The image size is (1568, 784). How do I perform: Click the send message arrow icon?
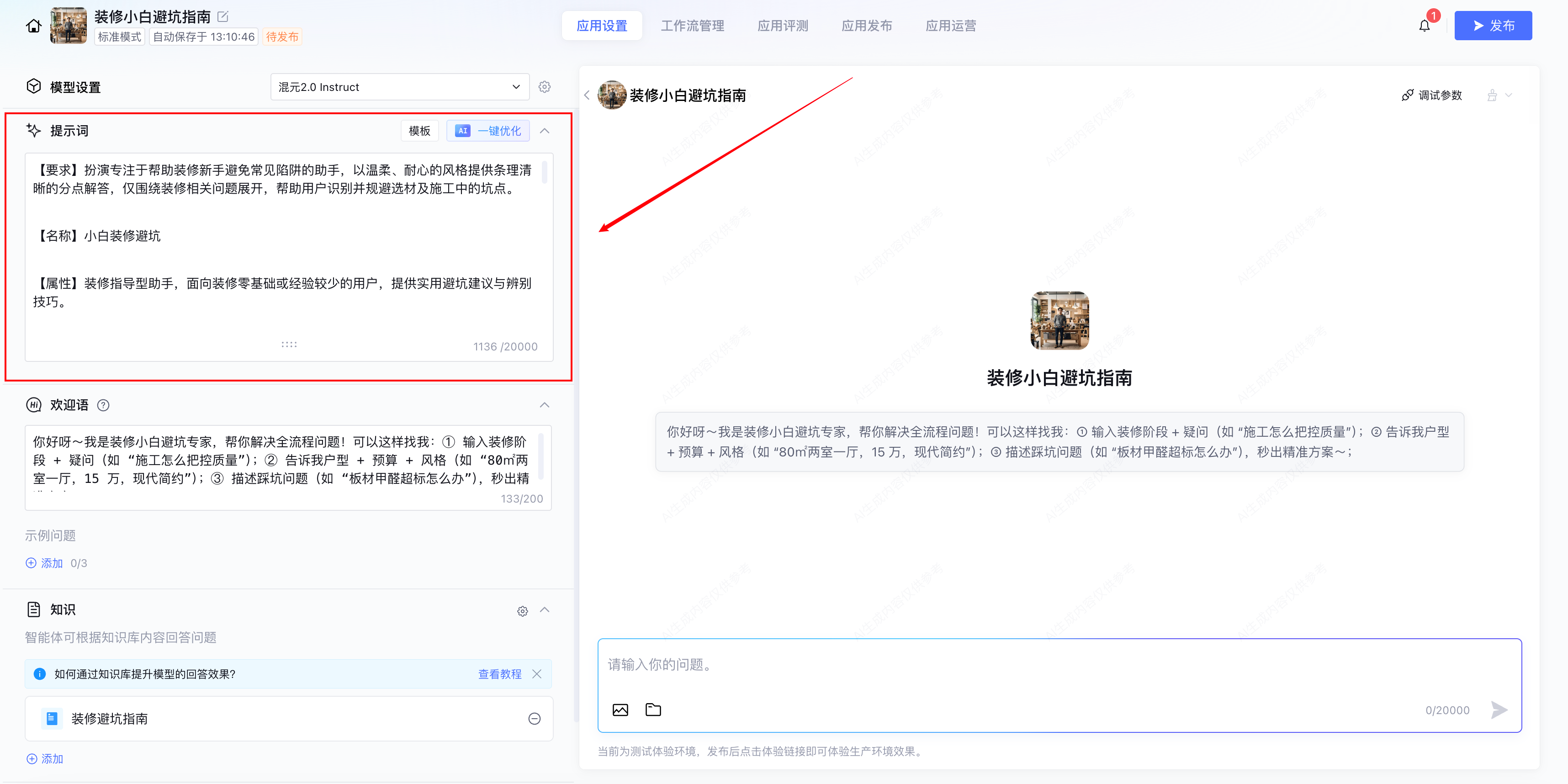1499,710
